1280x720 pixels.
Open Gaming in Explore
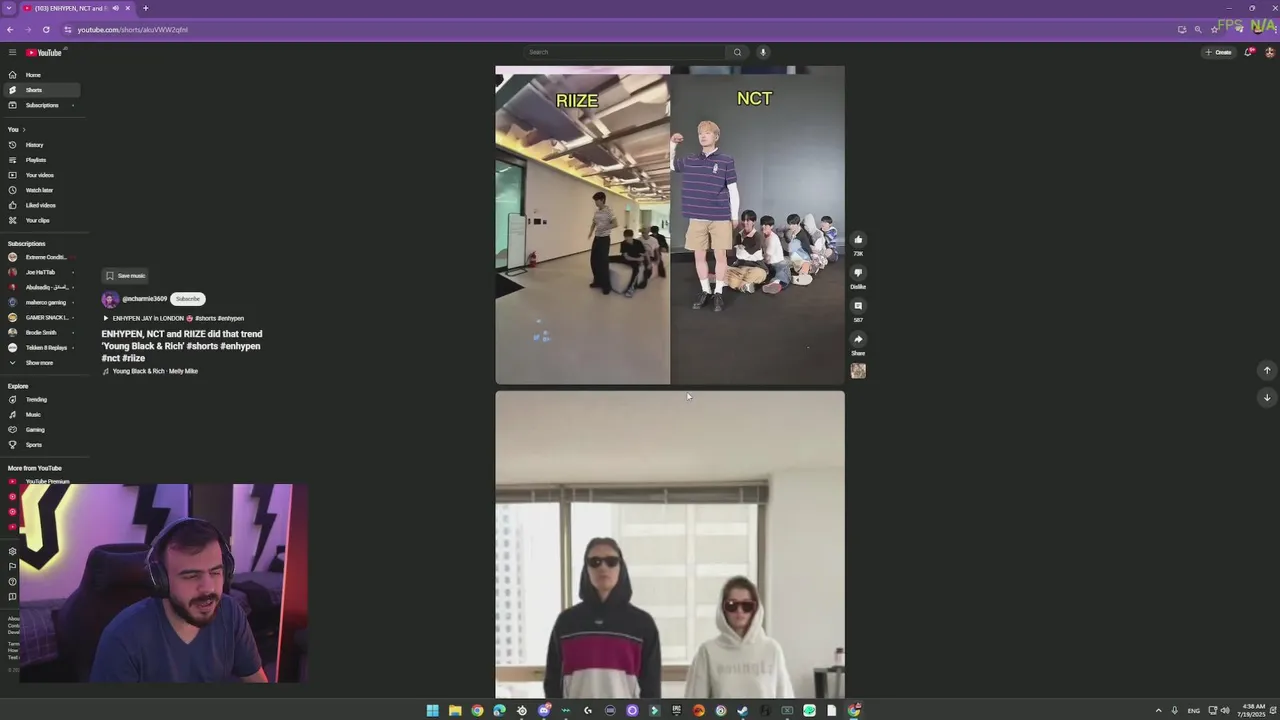(x=40, y=429)
